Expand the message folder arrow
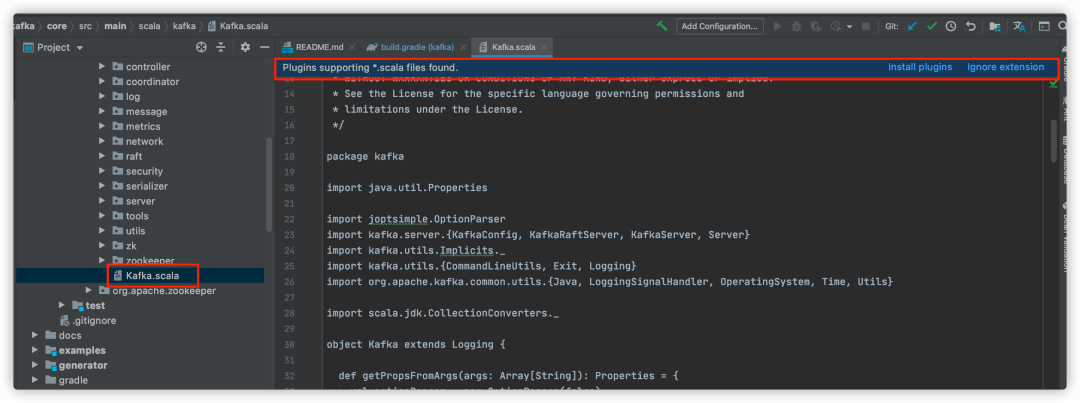Viewport: 1080px width, 403px height. 102,112
